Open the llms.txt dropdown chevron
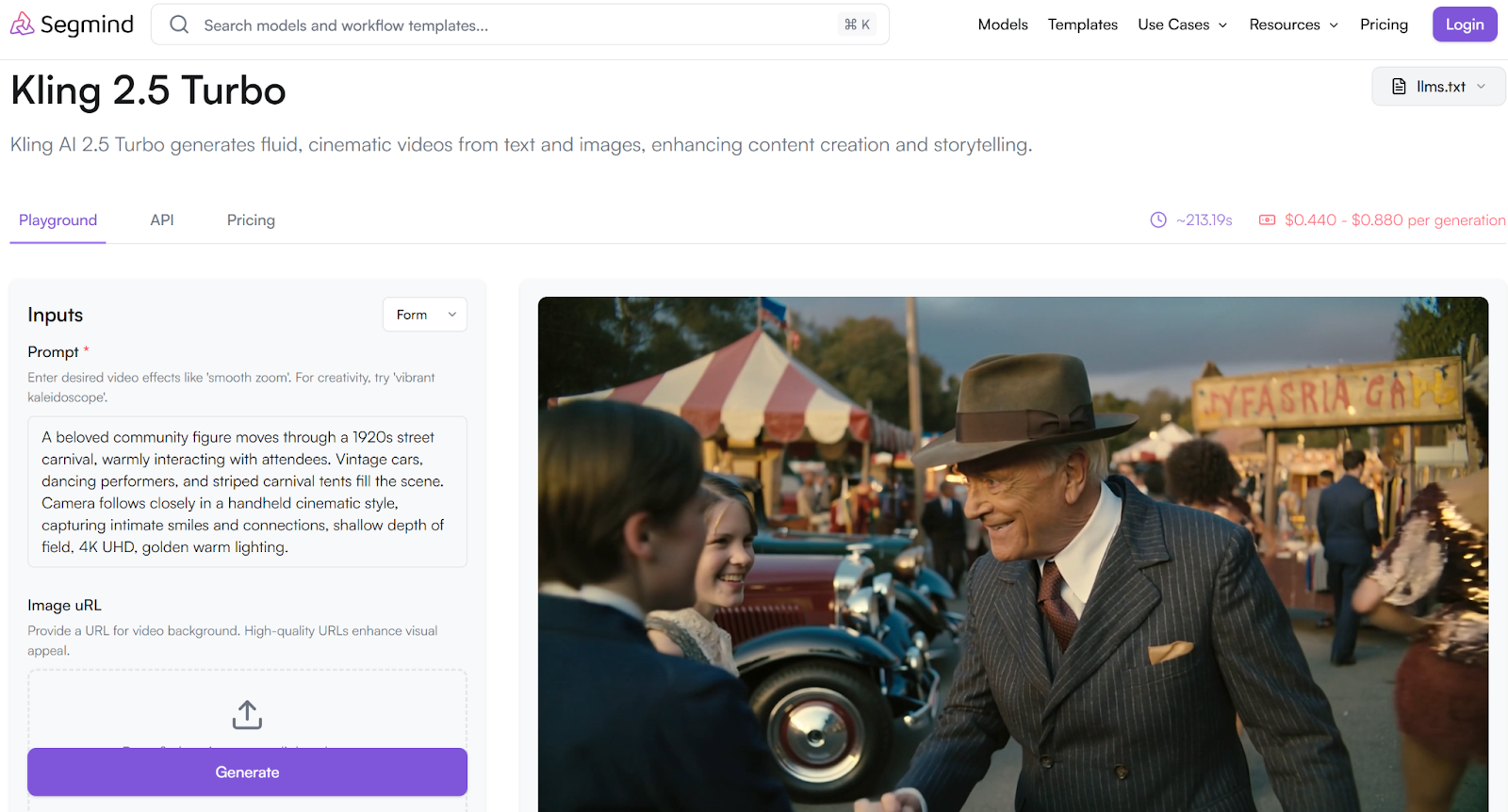1508x812 pixels. tap(1481, 87)
